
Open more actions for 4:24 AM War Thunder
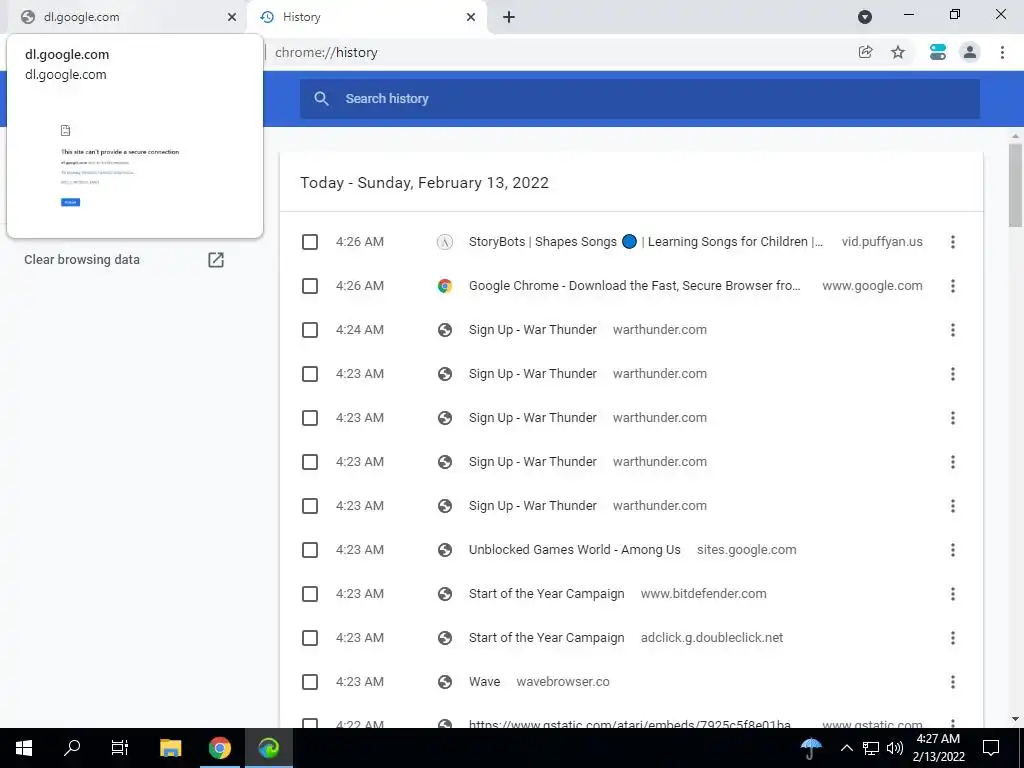click(x=953, y=330)
